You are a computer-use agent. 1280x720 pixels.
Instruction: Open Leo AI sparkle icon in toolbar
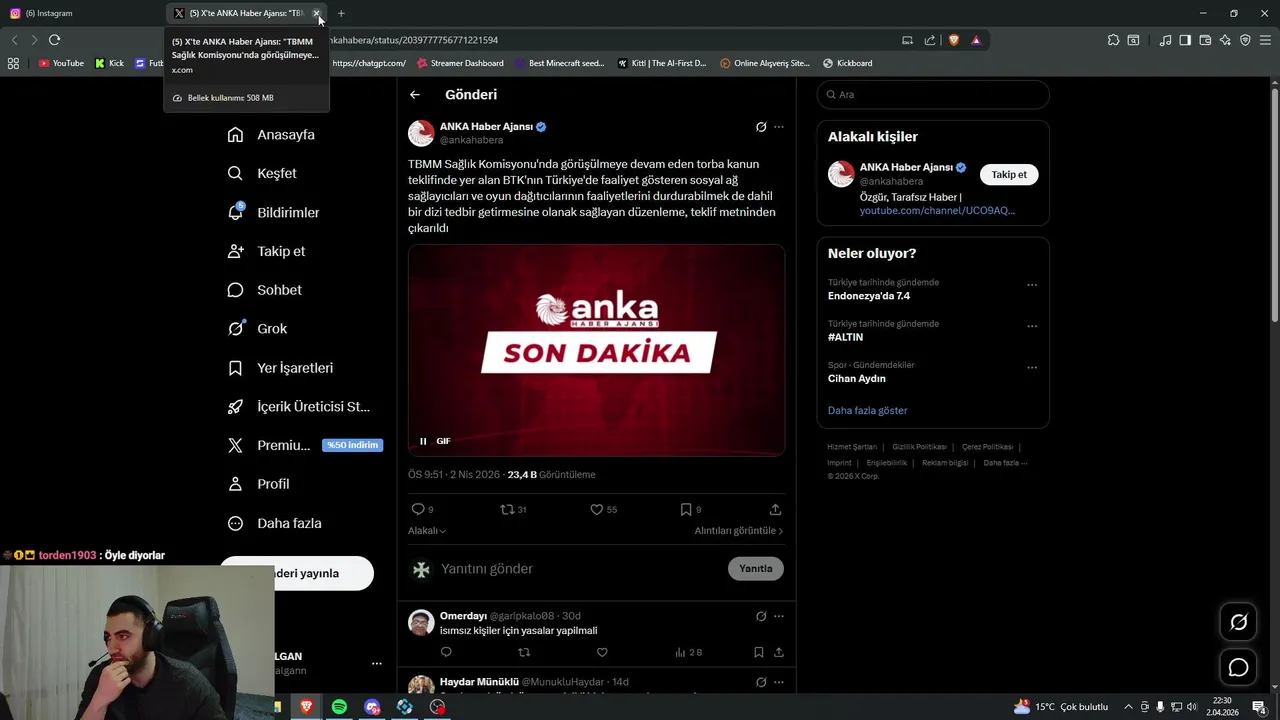[1225, 40]
